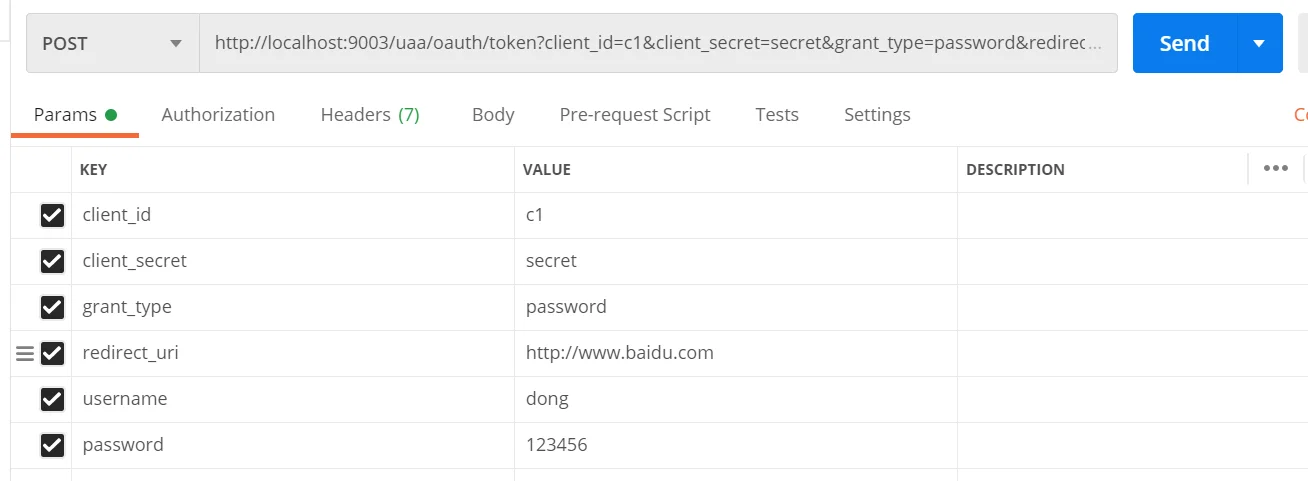The height and width of the screenshot is (481, 1308).
Task: Switch to the Authorization tab
Action: coord(218,115)
